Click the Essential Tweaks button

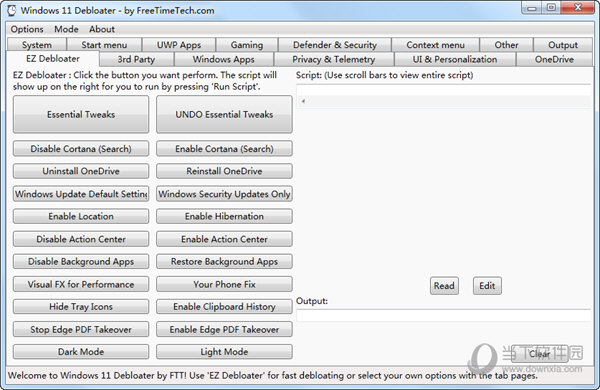[x=81, y=114]
